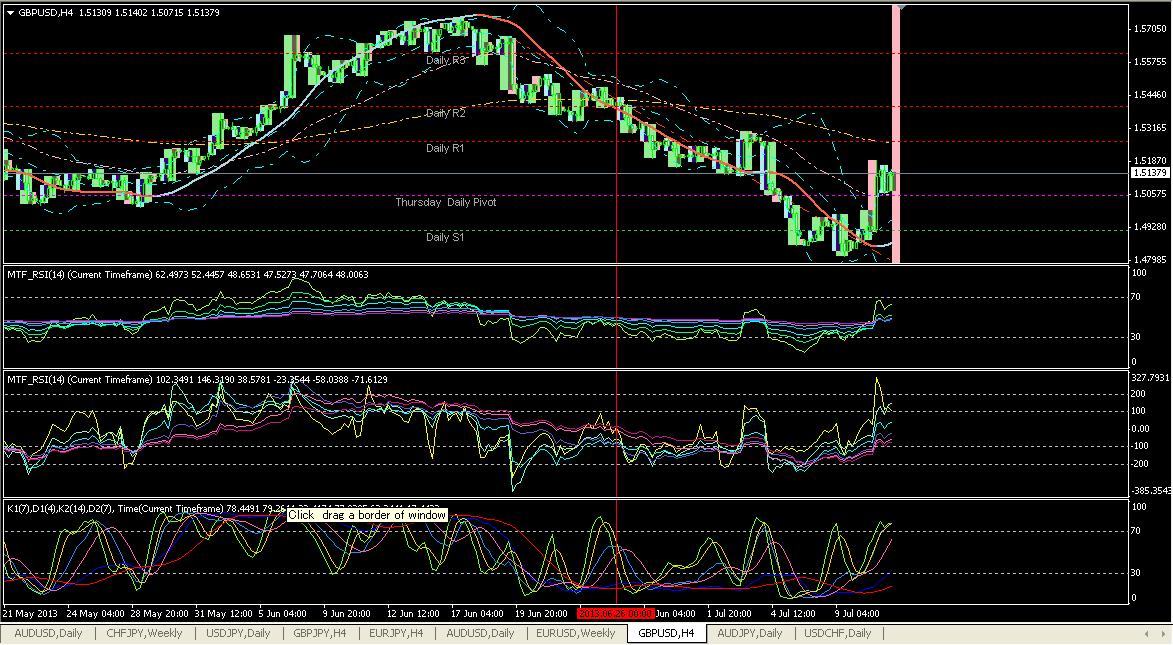Click time axis label "9 Jul 04:00"

tap(857, 614)
